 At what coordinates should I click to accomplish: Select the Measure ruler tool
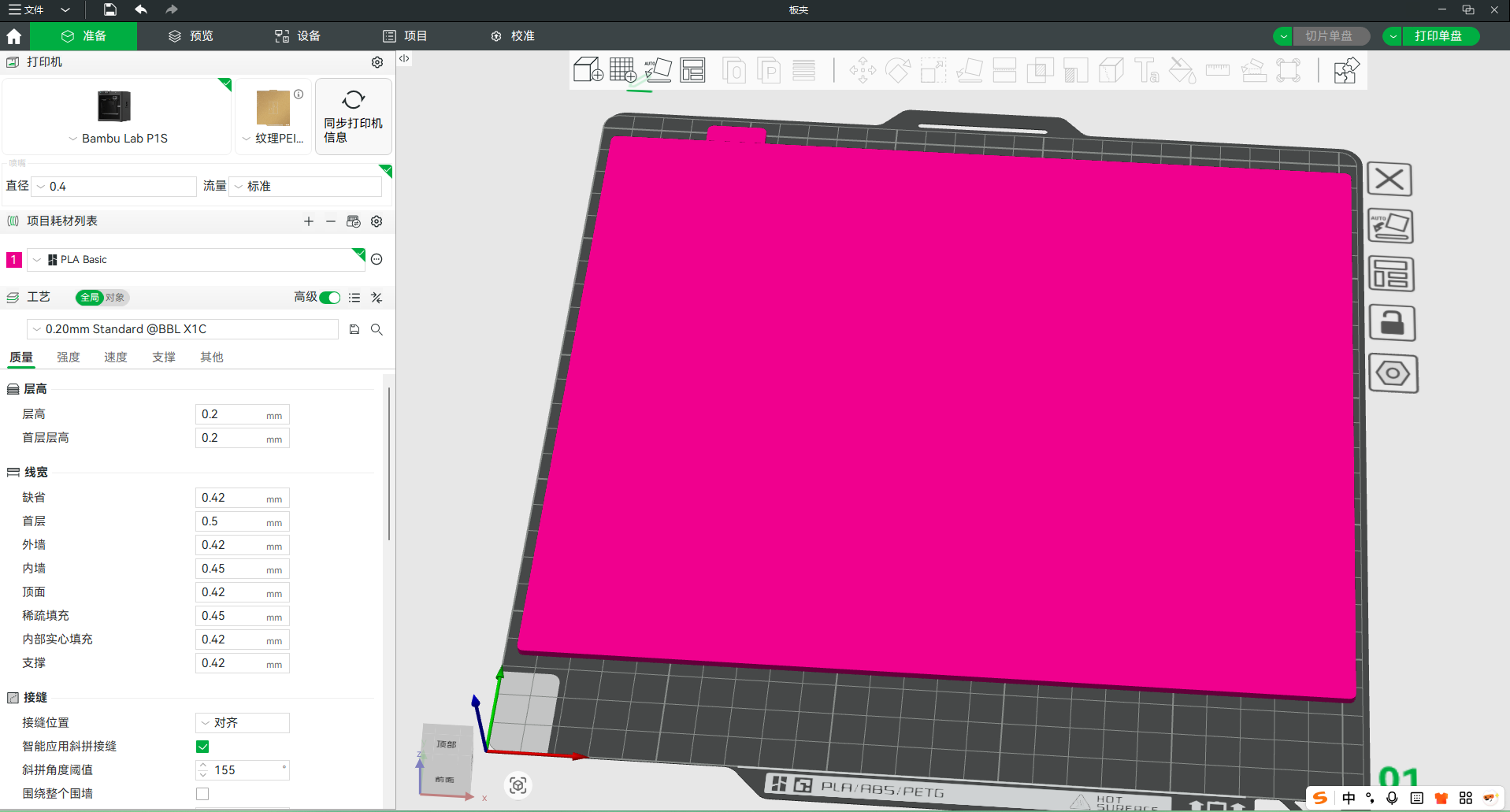1217,70
